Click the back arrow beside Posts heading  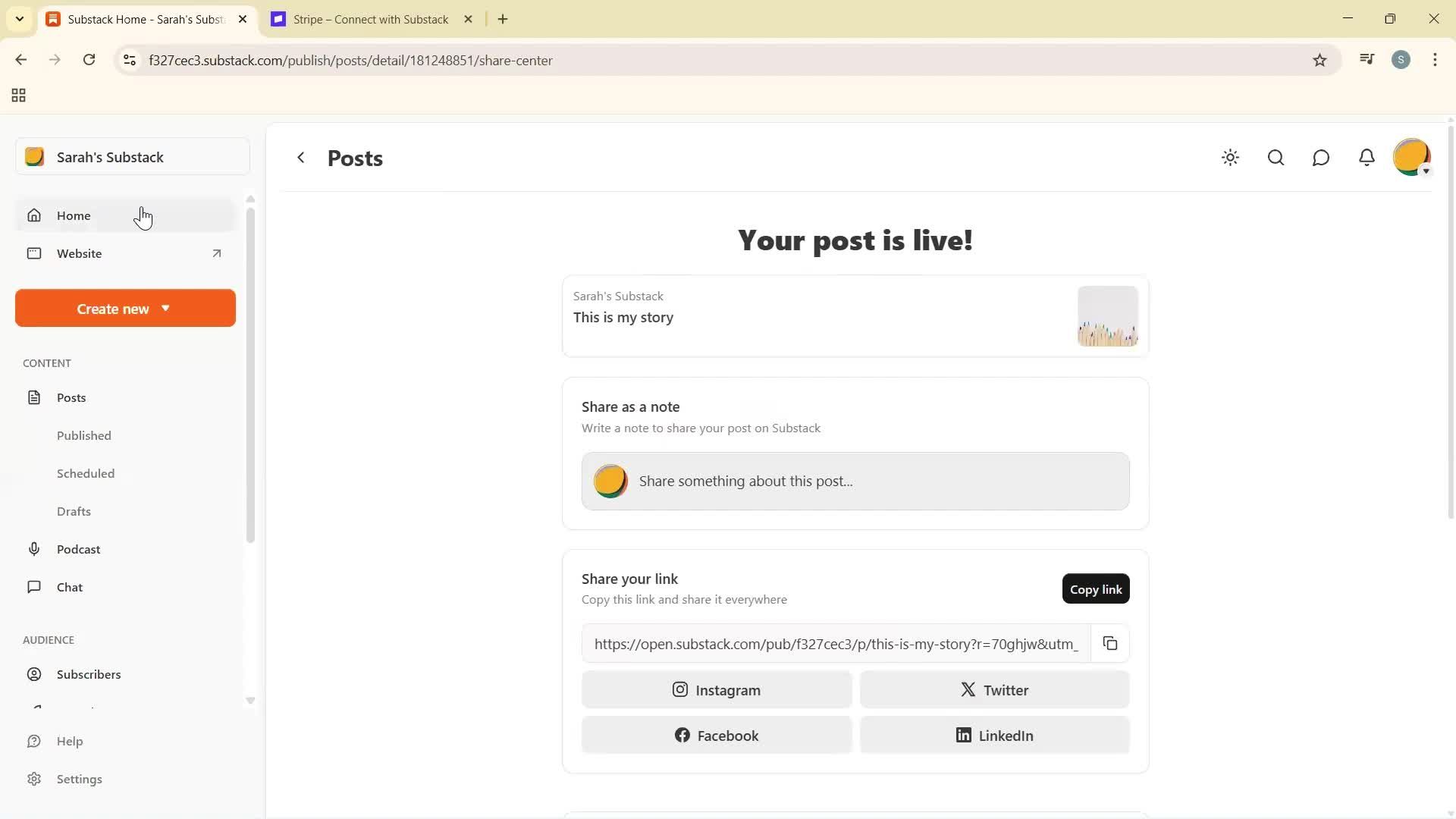tap(301, 158)
